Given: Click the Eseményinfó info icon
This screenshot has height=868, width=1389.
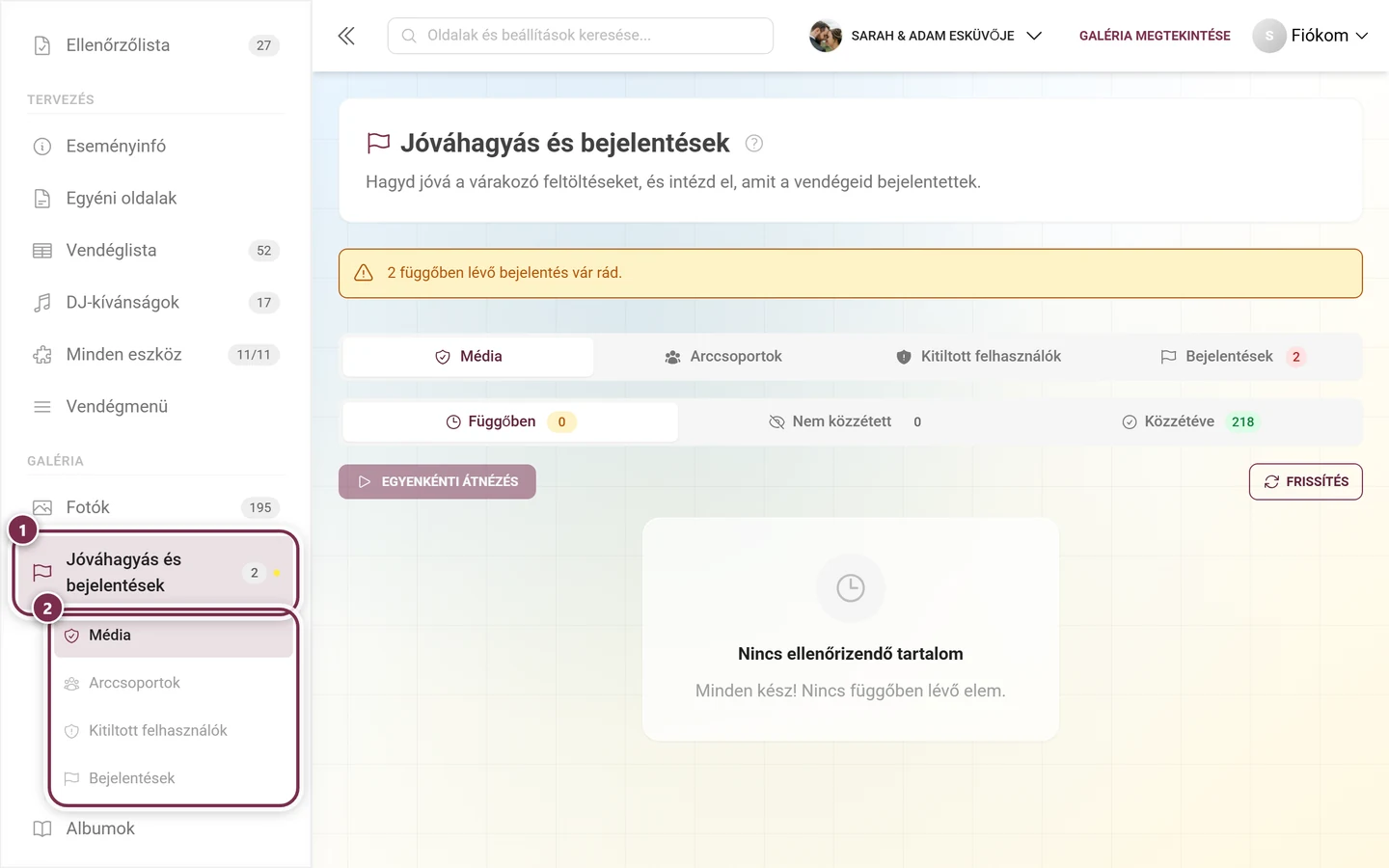Looking at the screenshot, I should 42,147.
